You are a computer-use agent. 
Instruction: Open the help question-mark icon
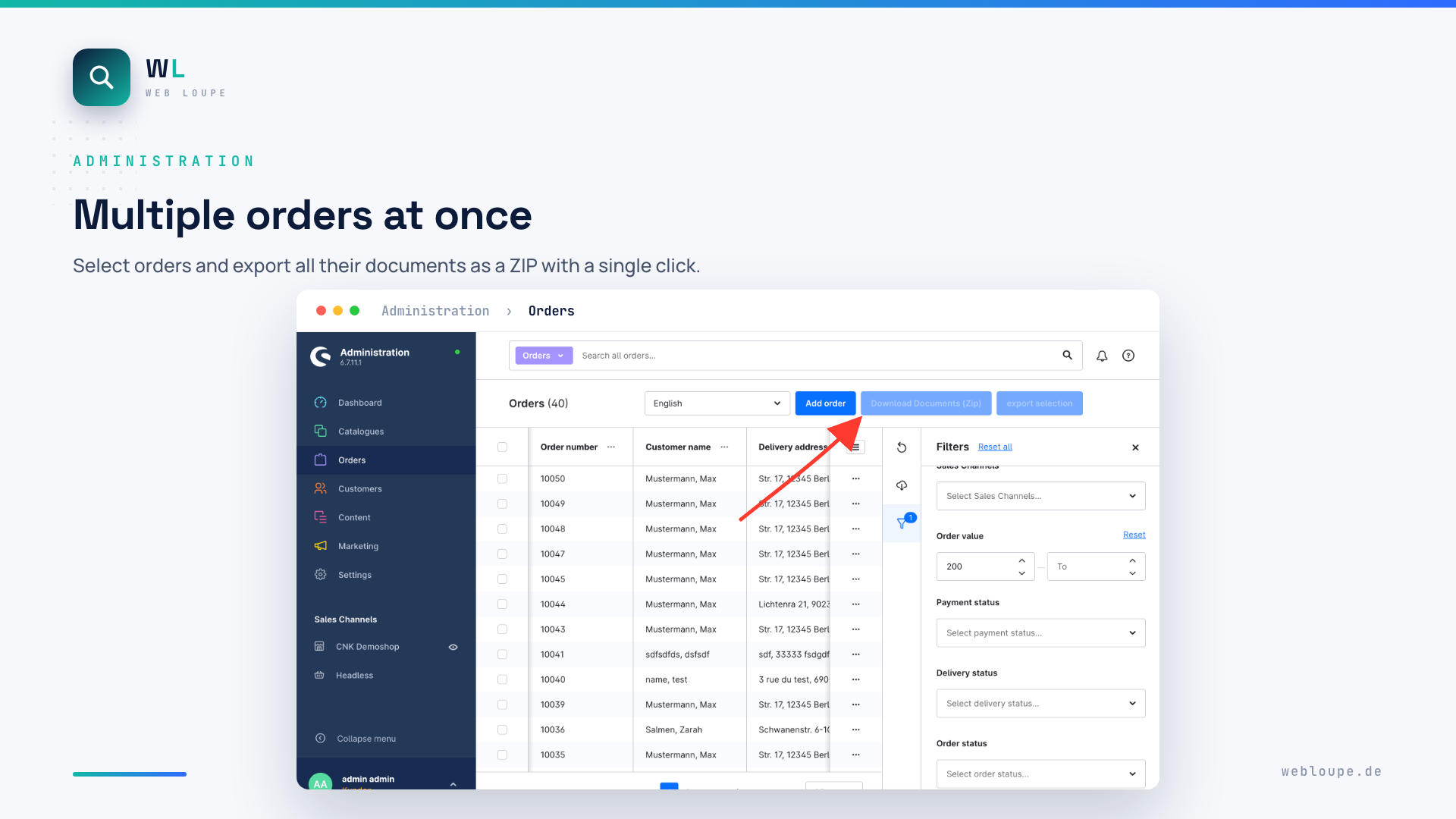1128,356
